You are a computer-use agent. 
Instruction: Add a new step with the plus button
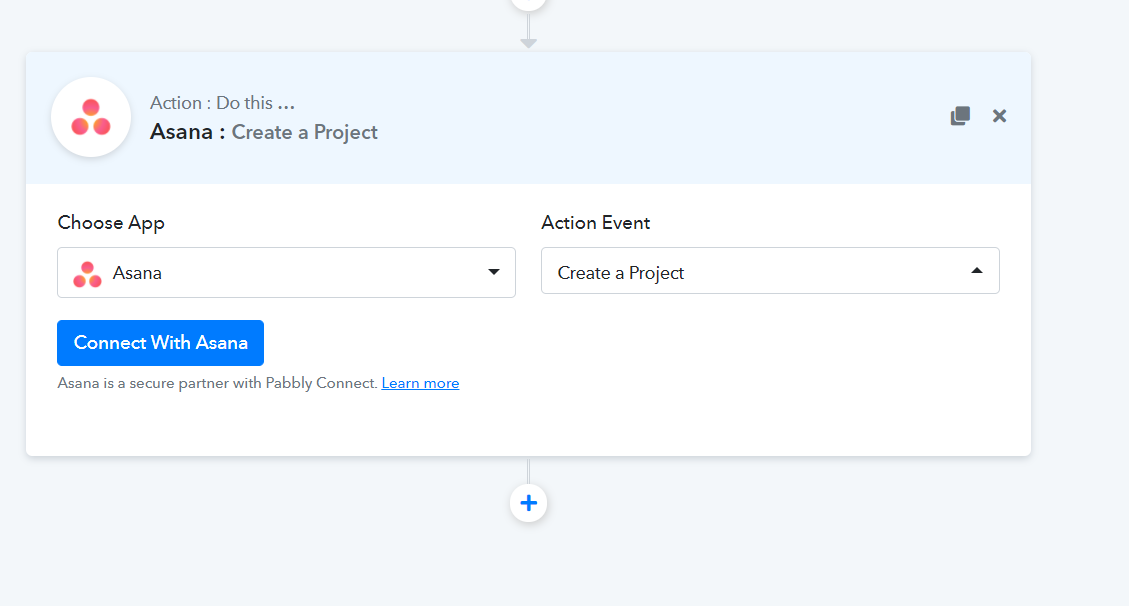528,503
